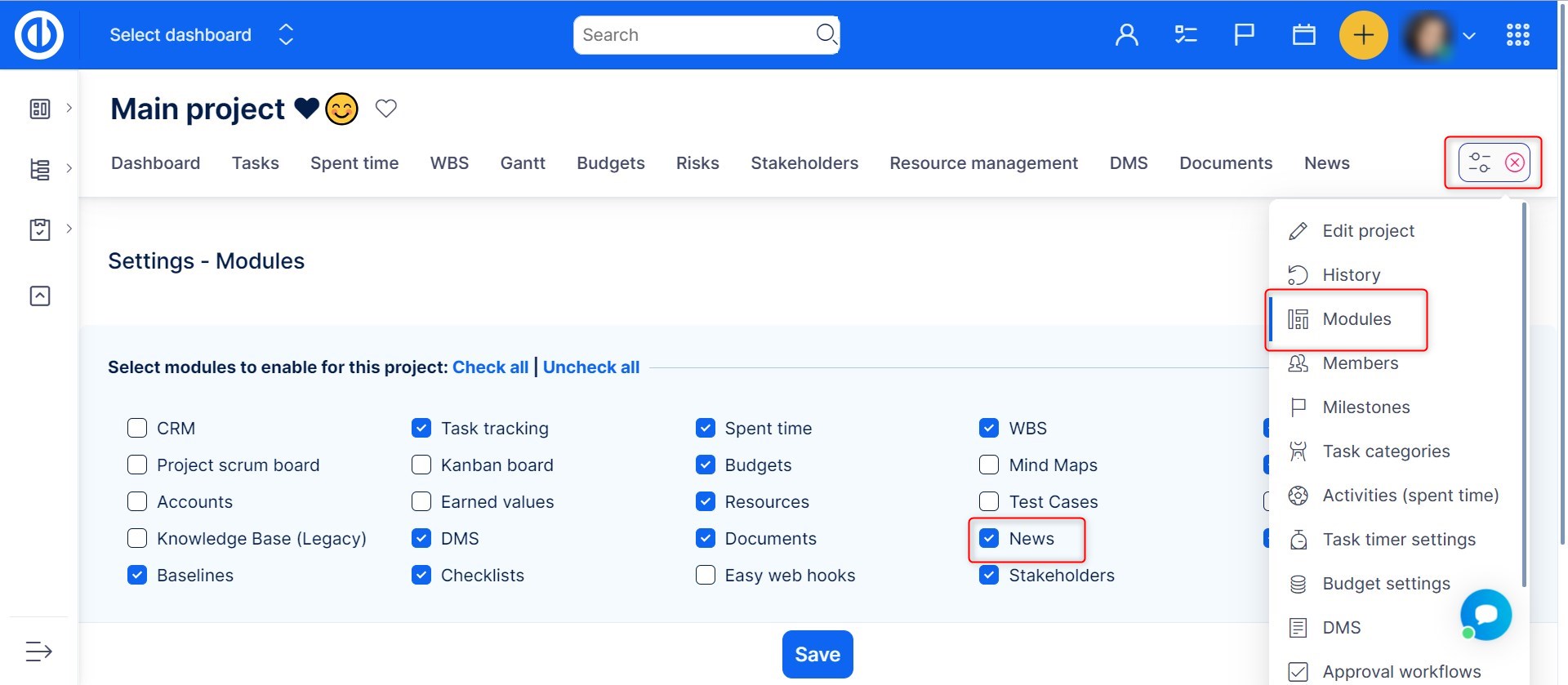Click the yellow plus create button
This screenshot has width=1568, height=685.
point(1363,35)
